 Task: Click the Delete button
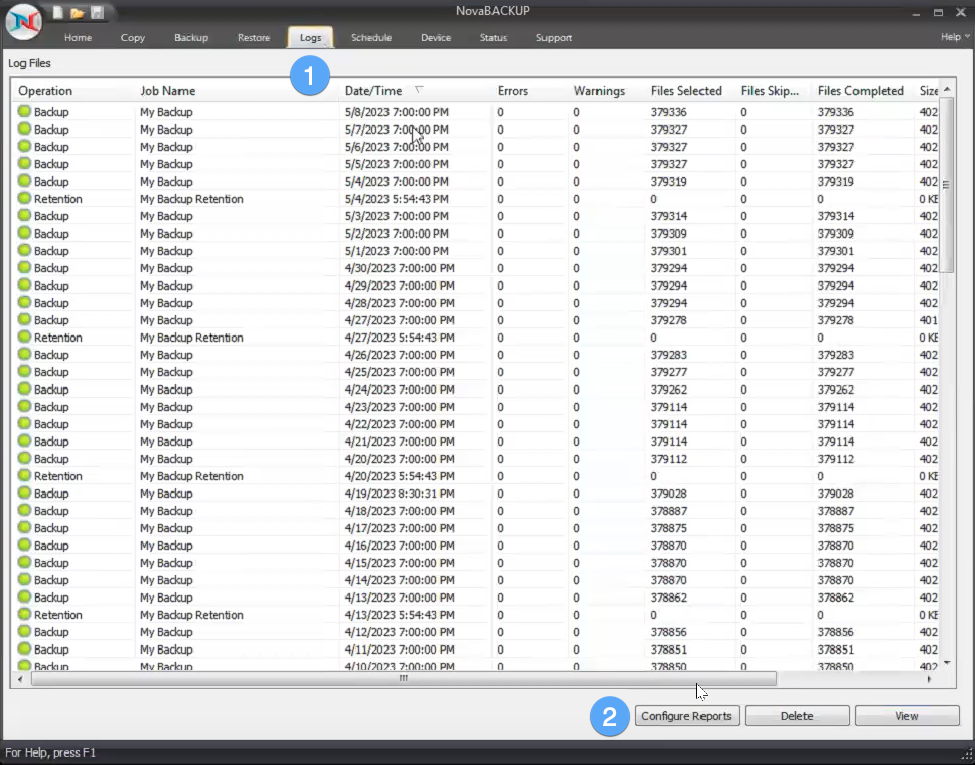point(797,716)
